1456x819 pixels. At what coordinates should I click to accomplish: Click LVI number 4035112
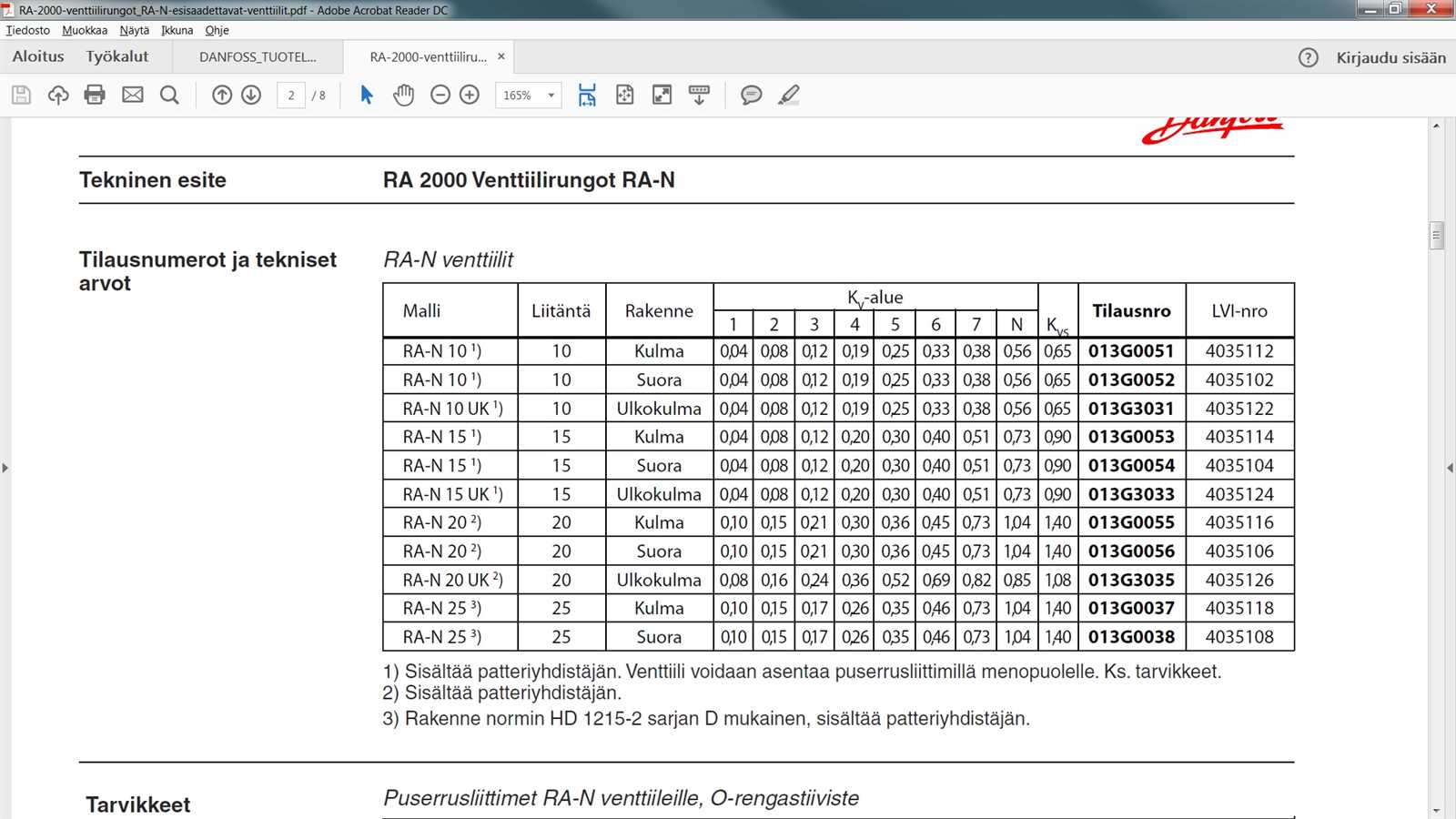(1239, 351)
